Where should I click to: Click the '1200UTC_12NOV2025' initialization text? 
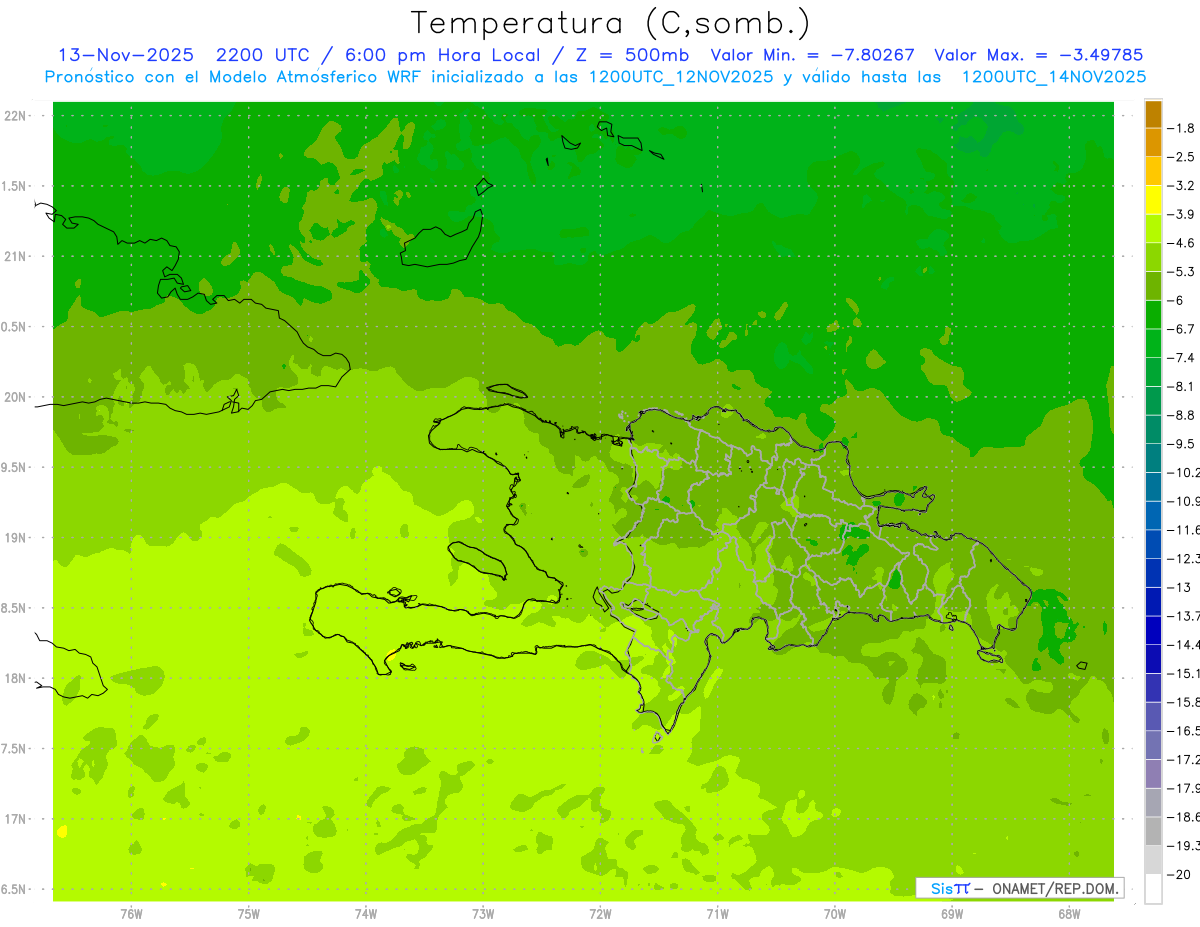(x=679, y=77)
